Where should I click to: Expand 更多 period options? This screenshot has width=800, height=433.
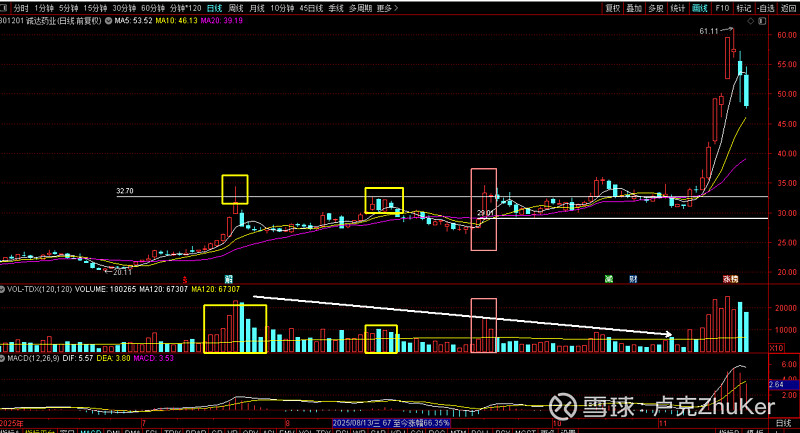point(387,8)
